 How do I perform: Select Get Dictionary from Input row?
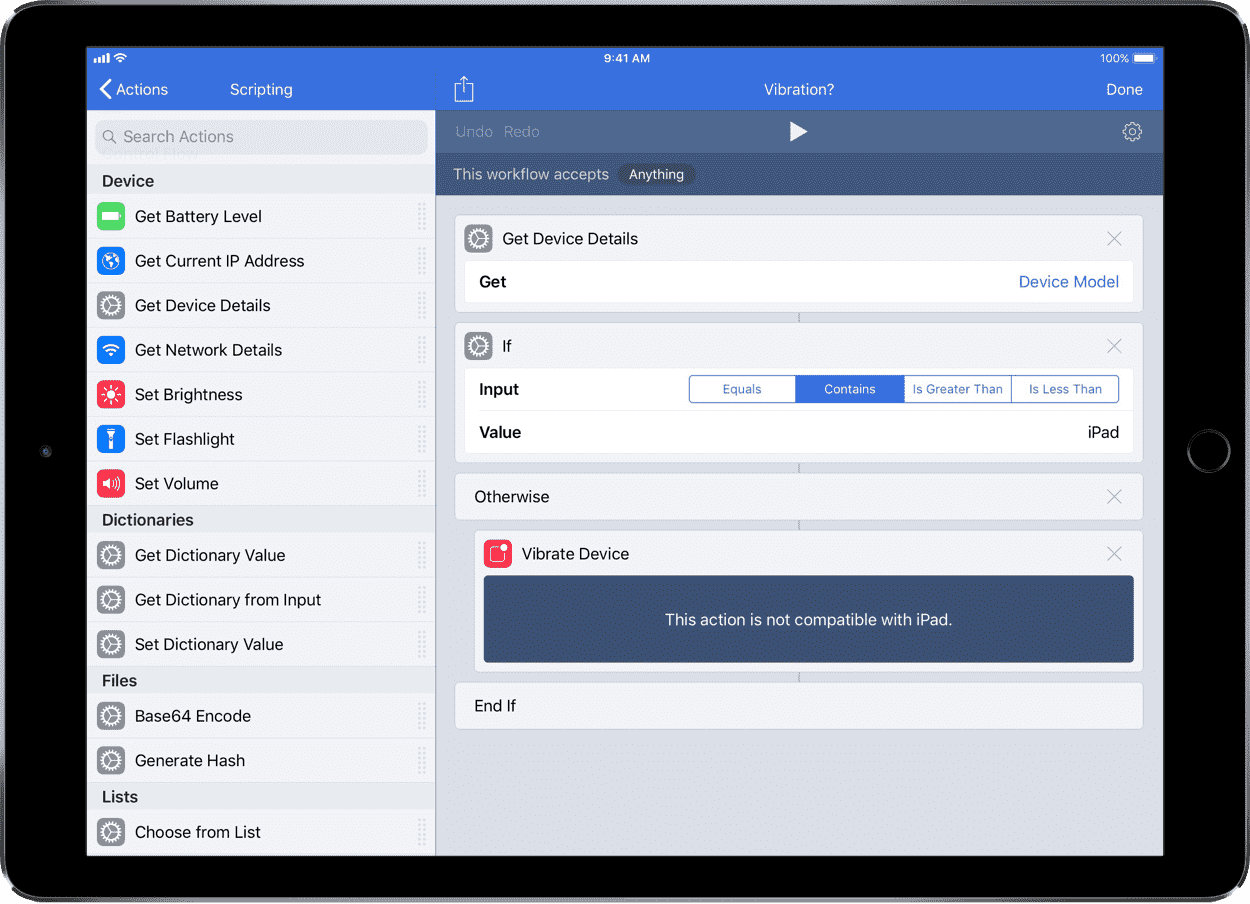(261, 600)
